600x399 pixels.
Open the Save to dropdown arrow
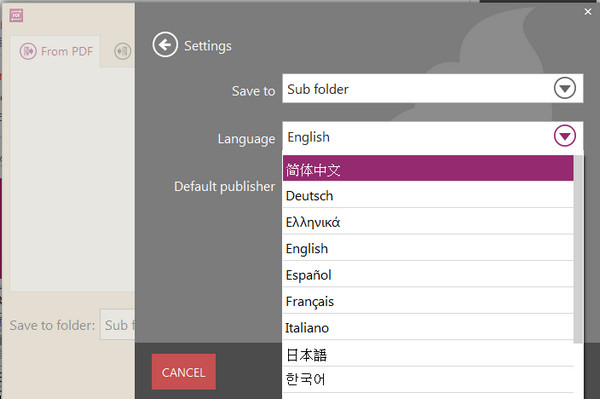pos(564,88)
